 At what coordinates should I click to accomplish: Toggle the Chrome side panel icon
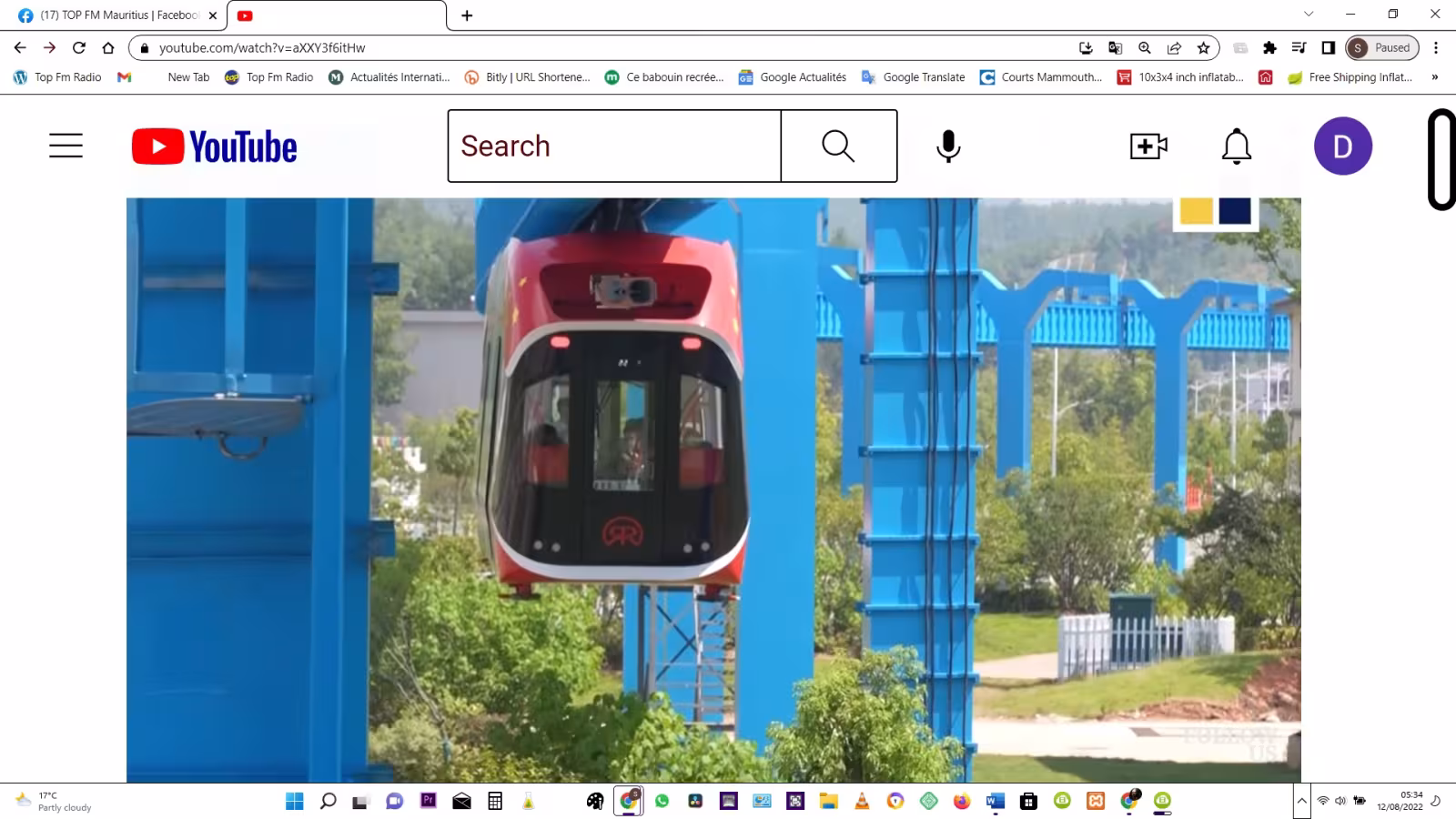click(1328, 47)
